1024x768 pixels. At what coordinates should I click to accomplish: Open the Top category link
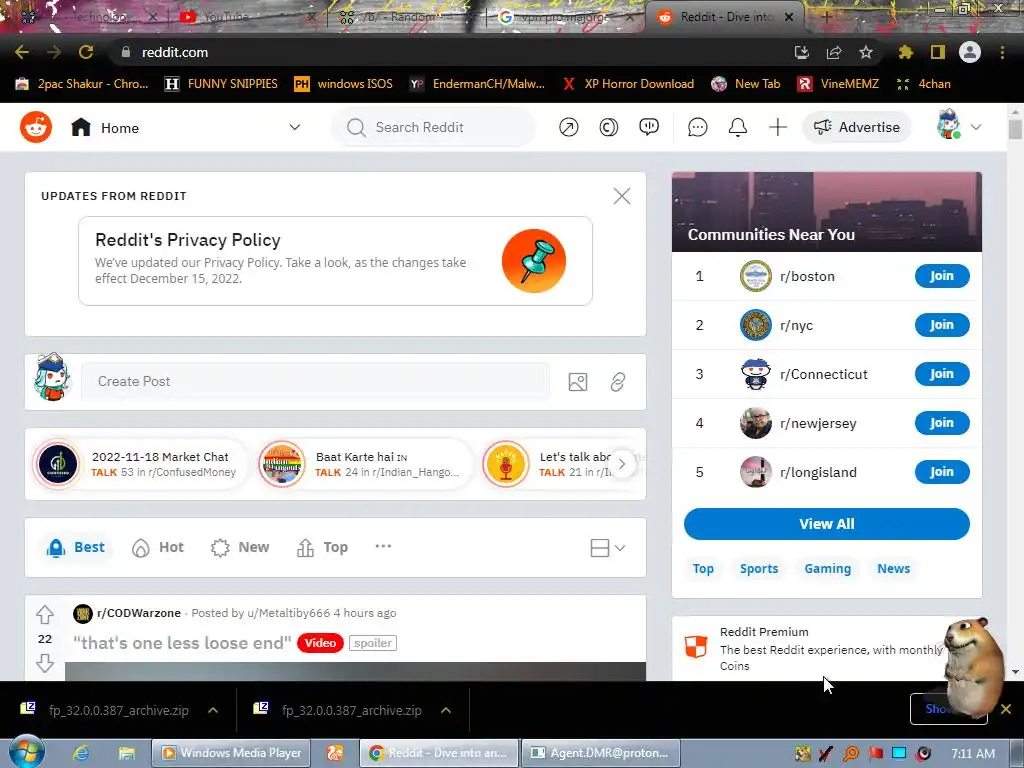[x=703, y=569]
